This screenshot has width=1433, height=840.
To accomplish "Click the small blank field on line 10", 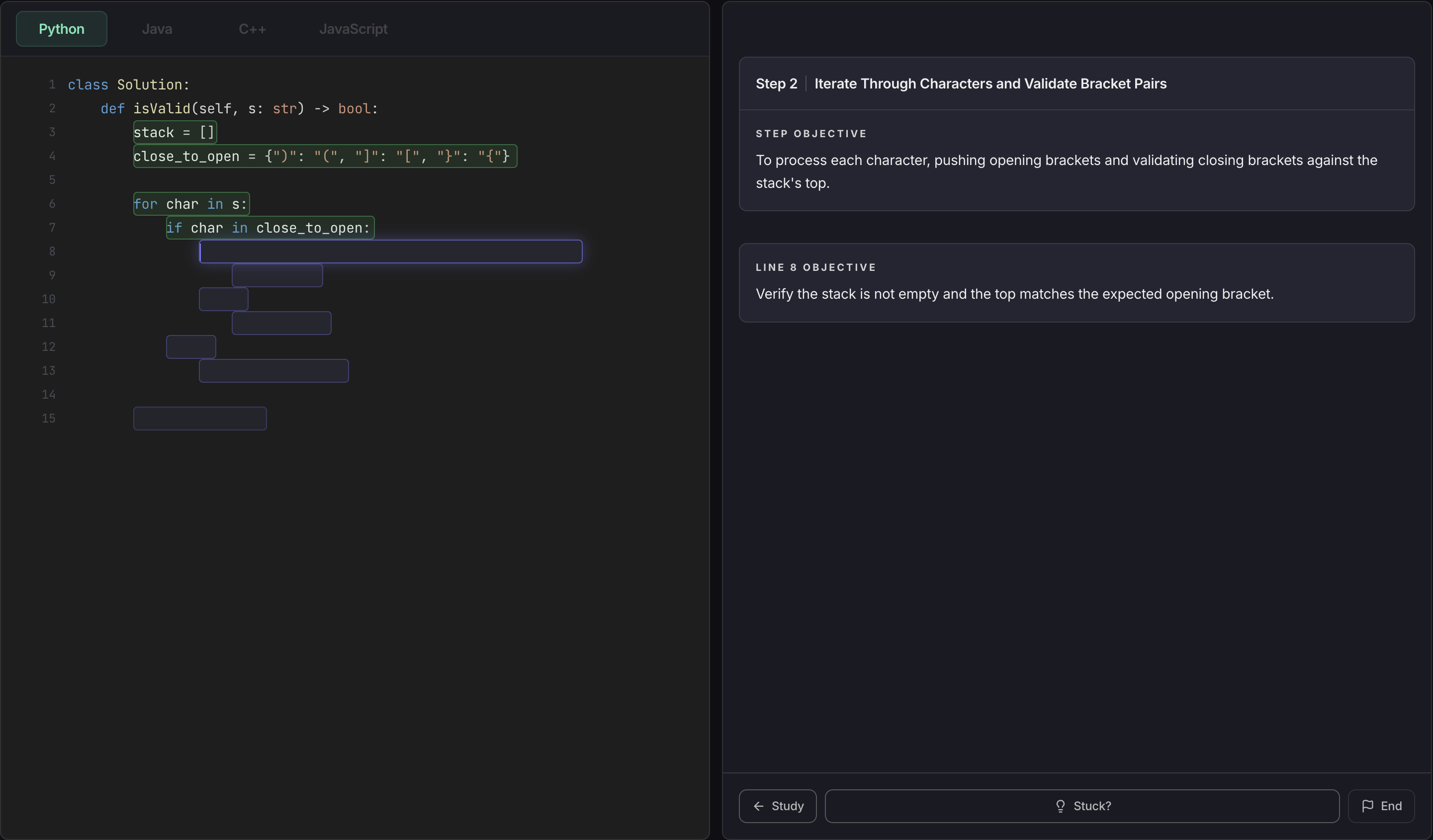I will point(223,298).
